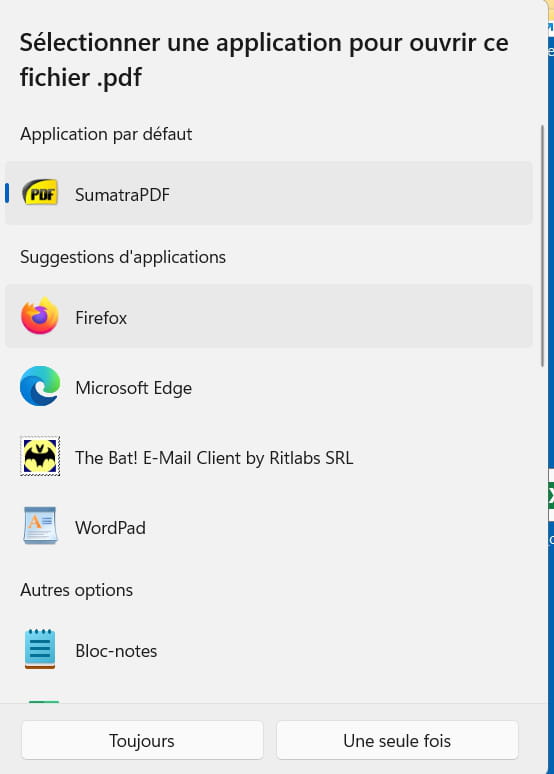Choose the Firefox entry in suggestions
Viewport: 554px width, 774px height.
(269, 316)
